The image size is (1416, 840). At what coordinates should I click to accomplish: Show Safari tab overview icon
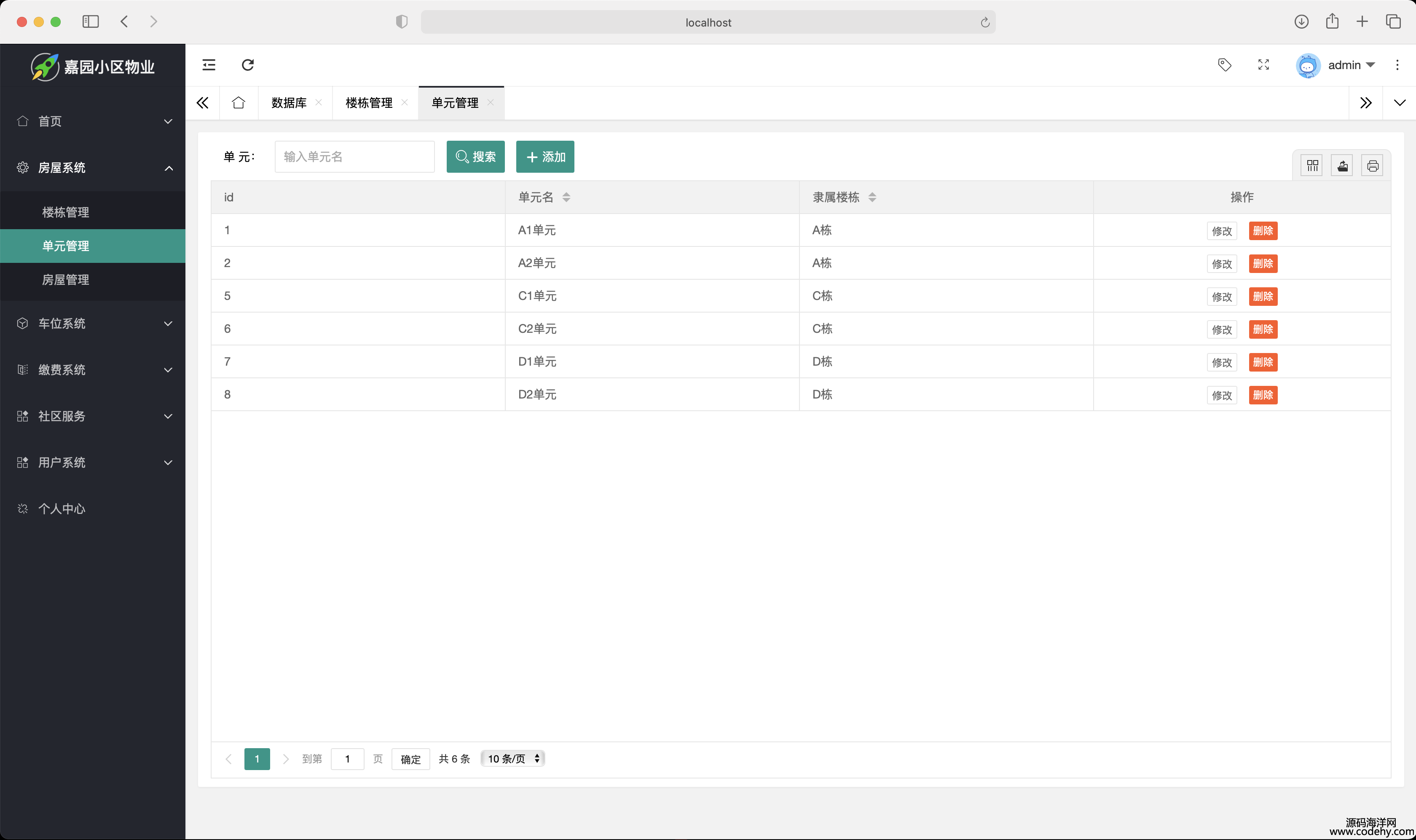click(x=1393, y=21)
